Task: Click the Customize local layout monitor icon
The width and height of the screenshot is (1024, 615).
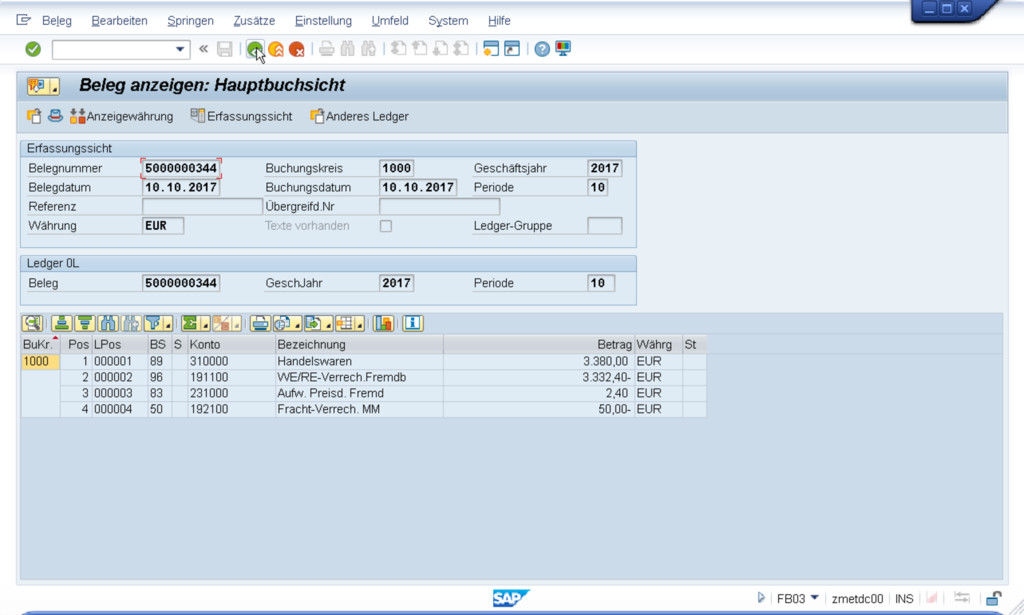Action: 563,49
